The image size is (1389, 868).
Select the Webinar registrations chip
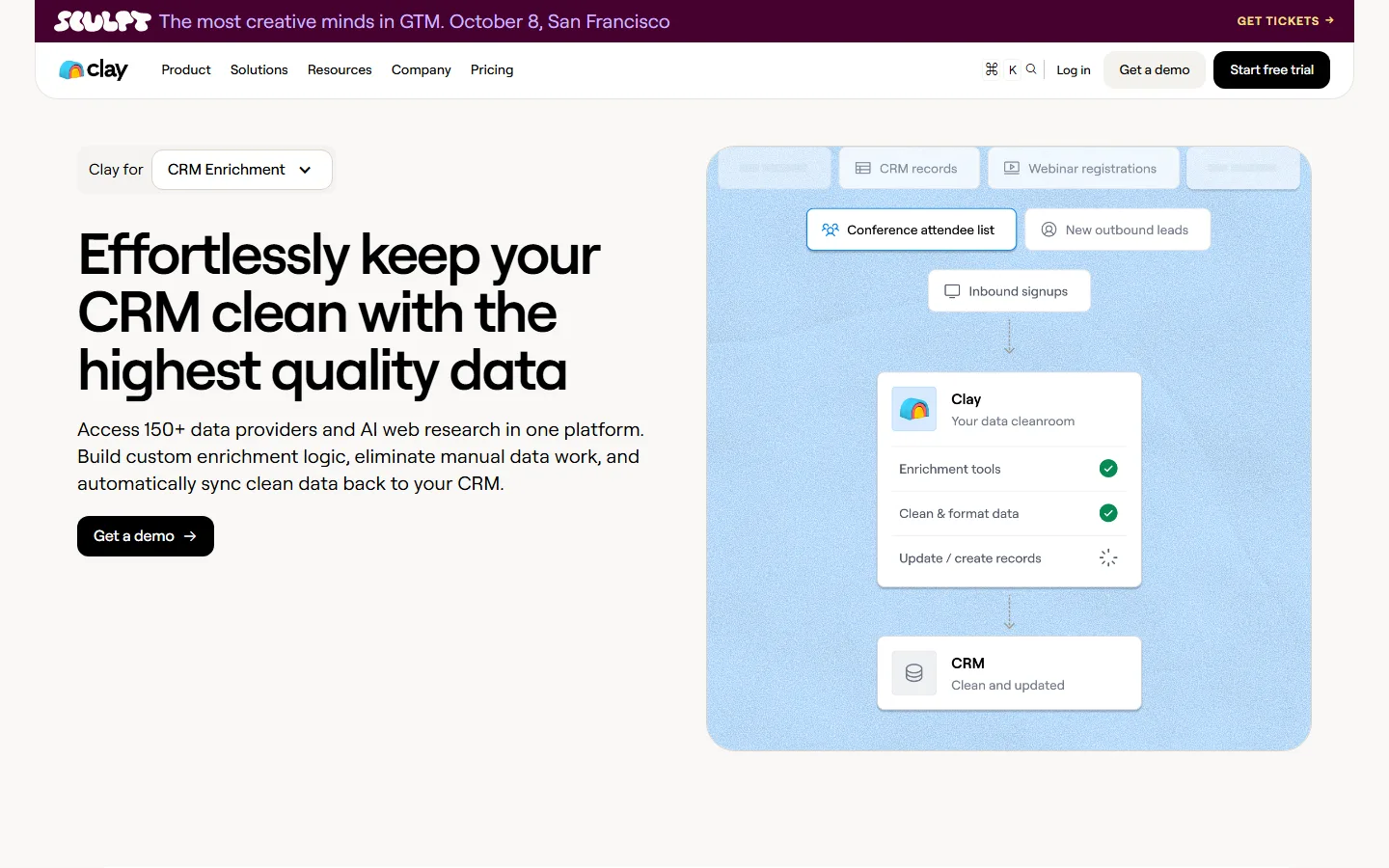pos(1083,168)
